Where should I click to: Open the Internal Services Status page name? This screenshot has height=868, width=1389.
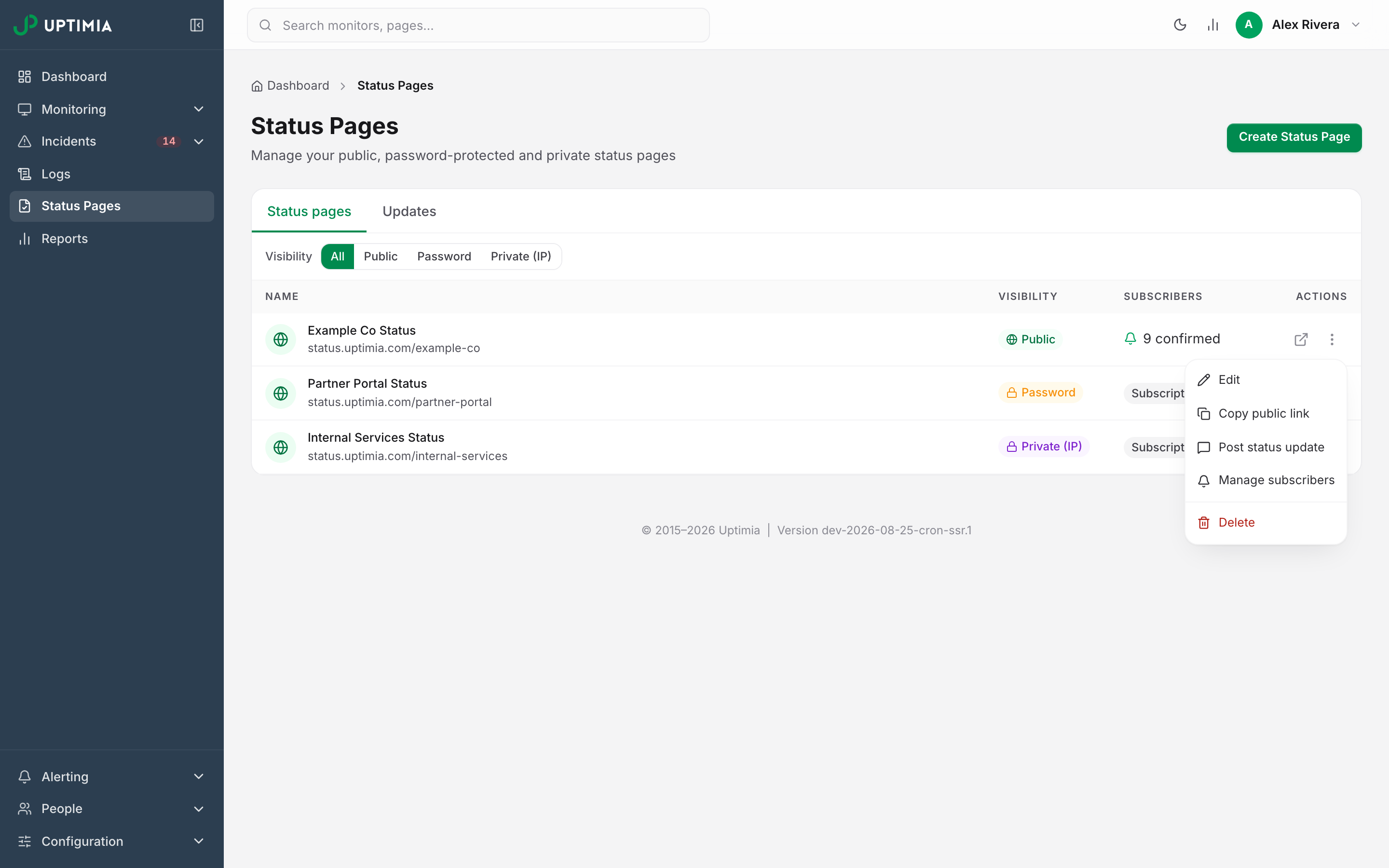376,437
